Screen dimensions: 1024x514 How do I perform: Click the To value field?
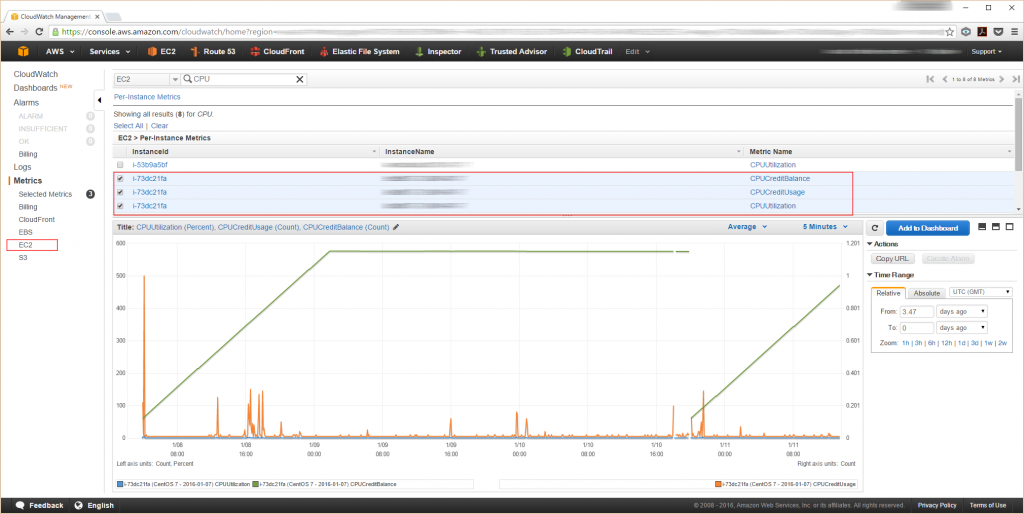917,328
